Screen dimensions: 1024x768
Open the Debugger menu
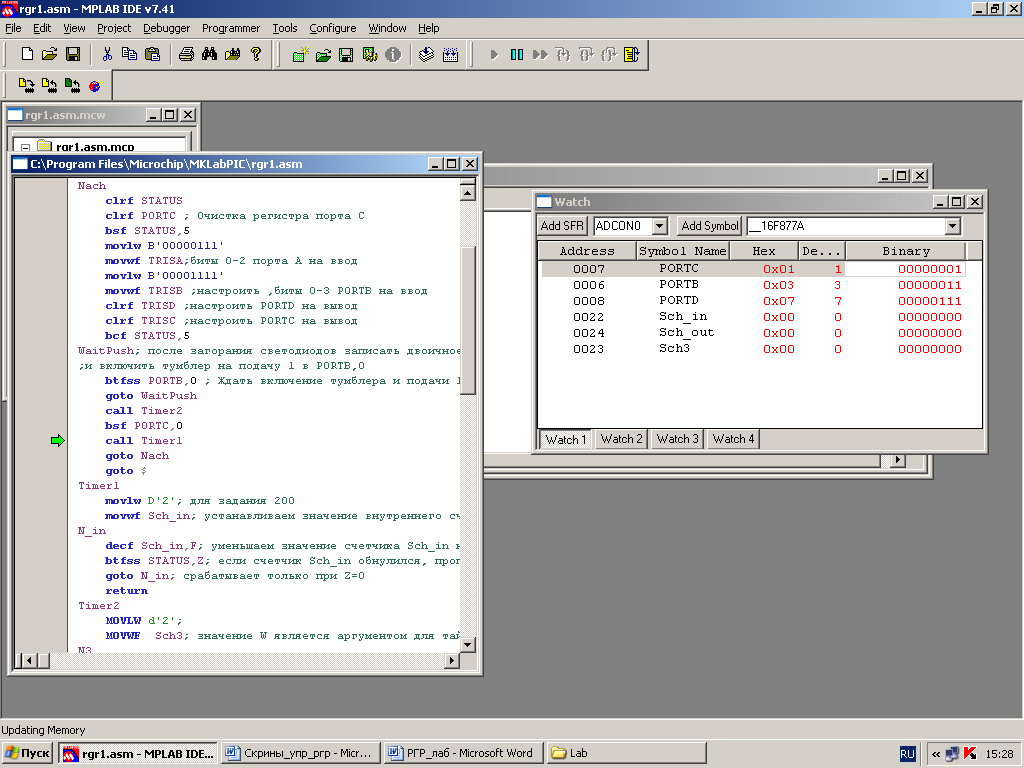pyautogui.click(x=167, y=28)
